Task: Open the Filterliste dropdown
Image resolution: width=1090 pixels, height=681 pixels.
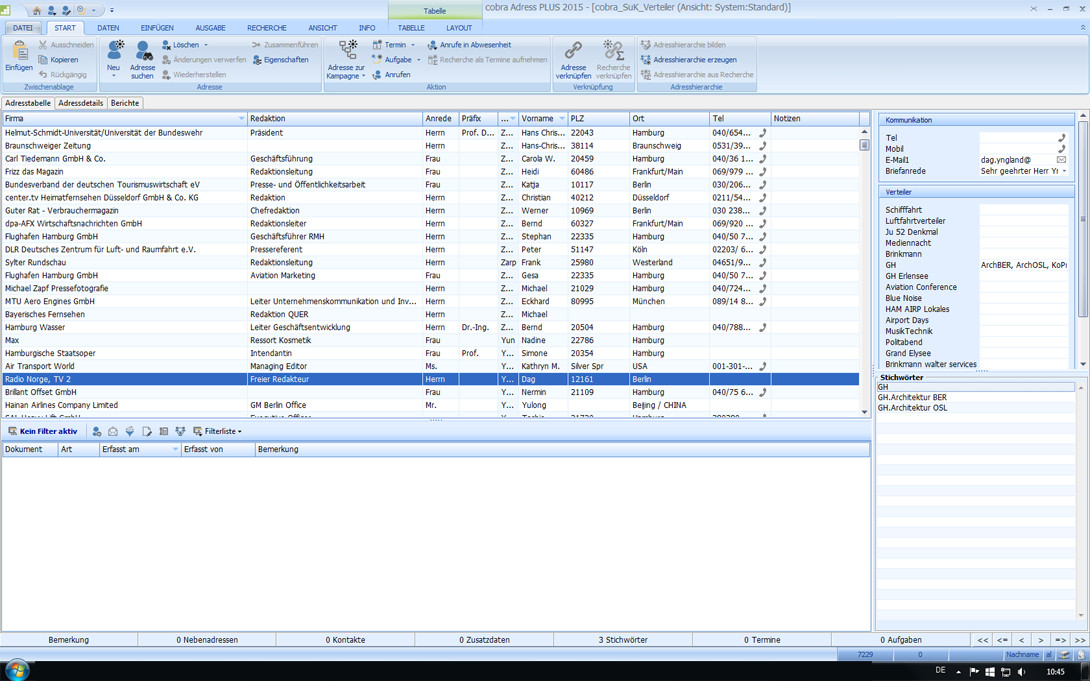Action: [217, 432]
